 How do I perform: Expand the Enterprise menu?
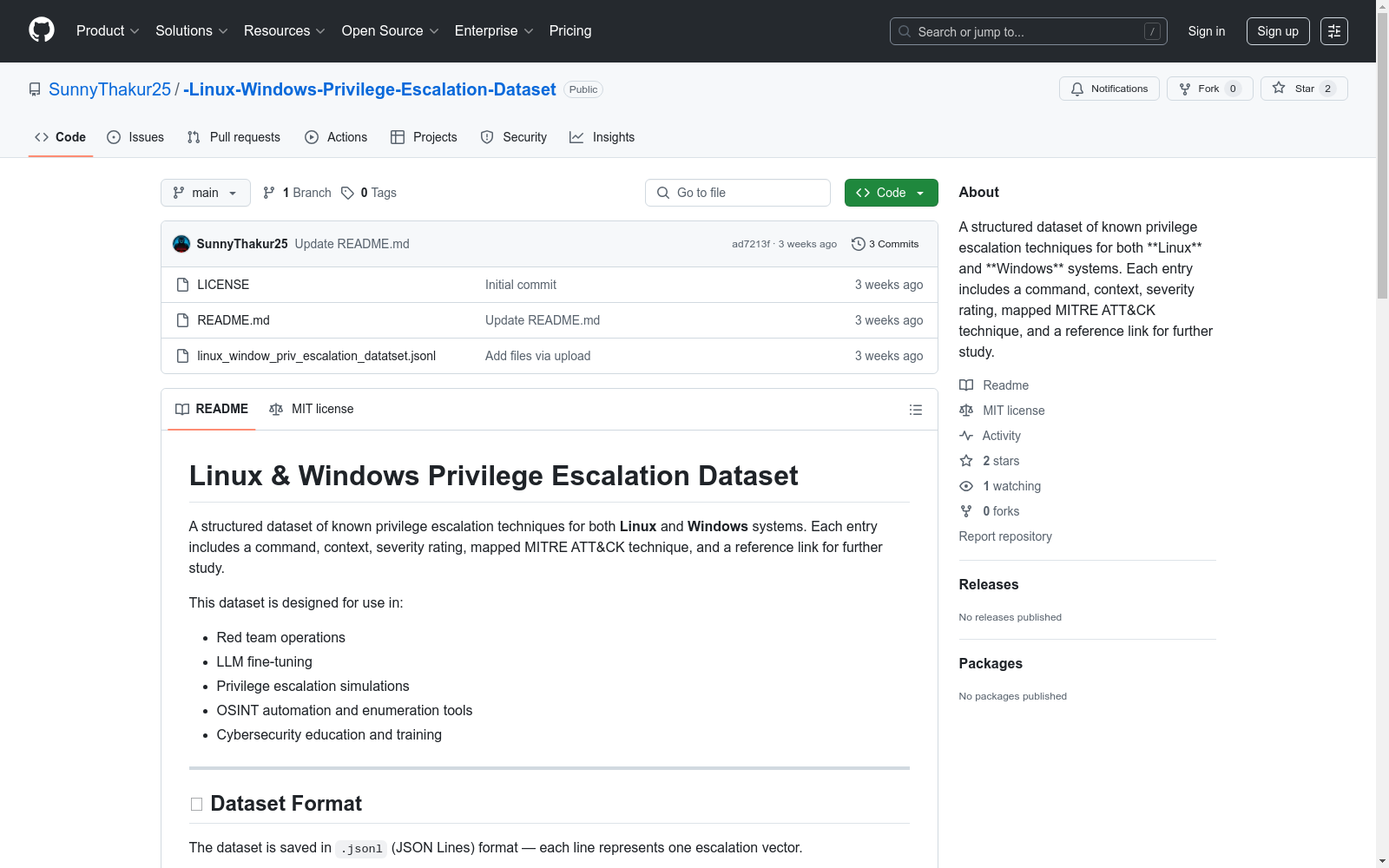pyautogui.click(x=494, y=31)
